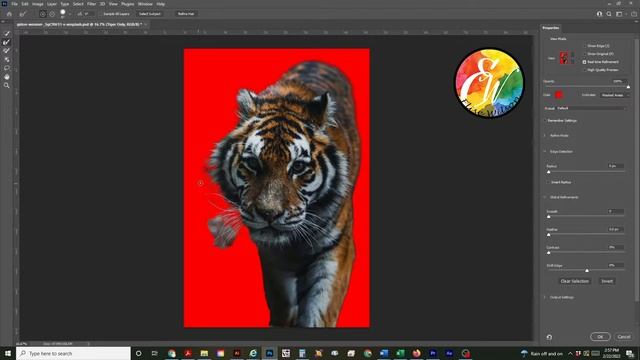This screenshot has height=360, width=640.
Task: Open the Window menu
Action: click(145, 4)
